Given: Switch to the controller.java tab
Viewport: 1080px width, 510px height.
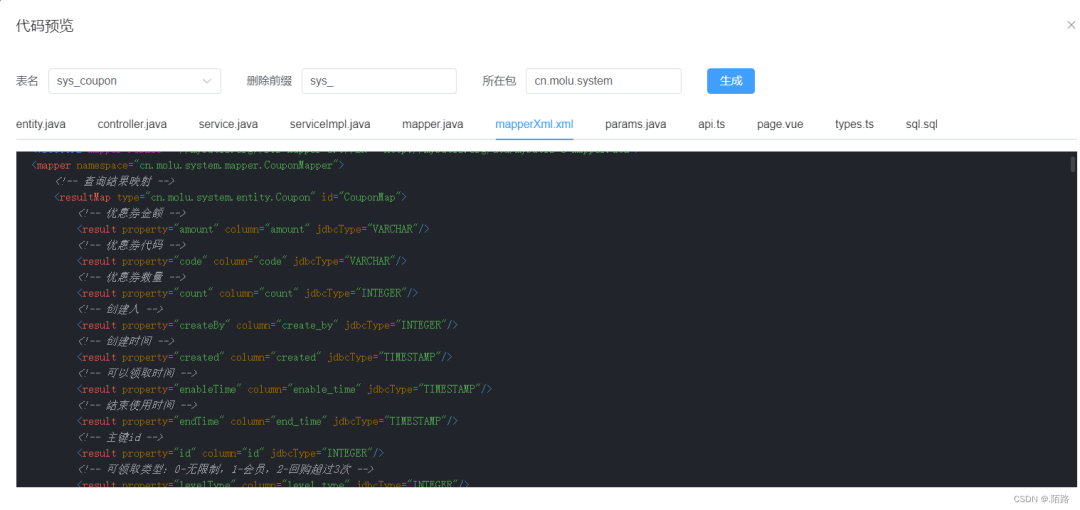Looking at the screenshot, I should click(132, 124).
